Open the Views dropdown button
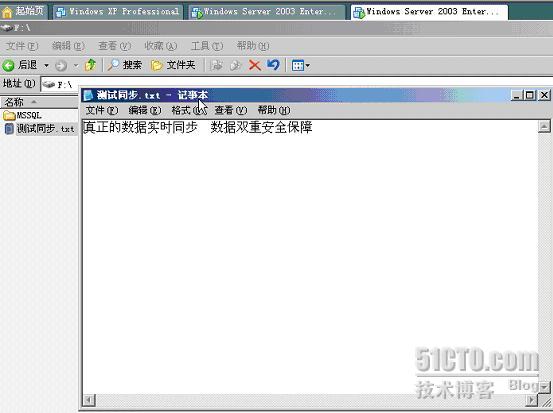Viewport: 553px width, 413px height. [x=300, y=65]
